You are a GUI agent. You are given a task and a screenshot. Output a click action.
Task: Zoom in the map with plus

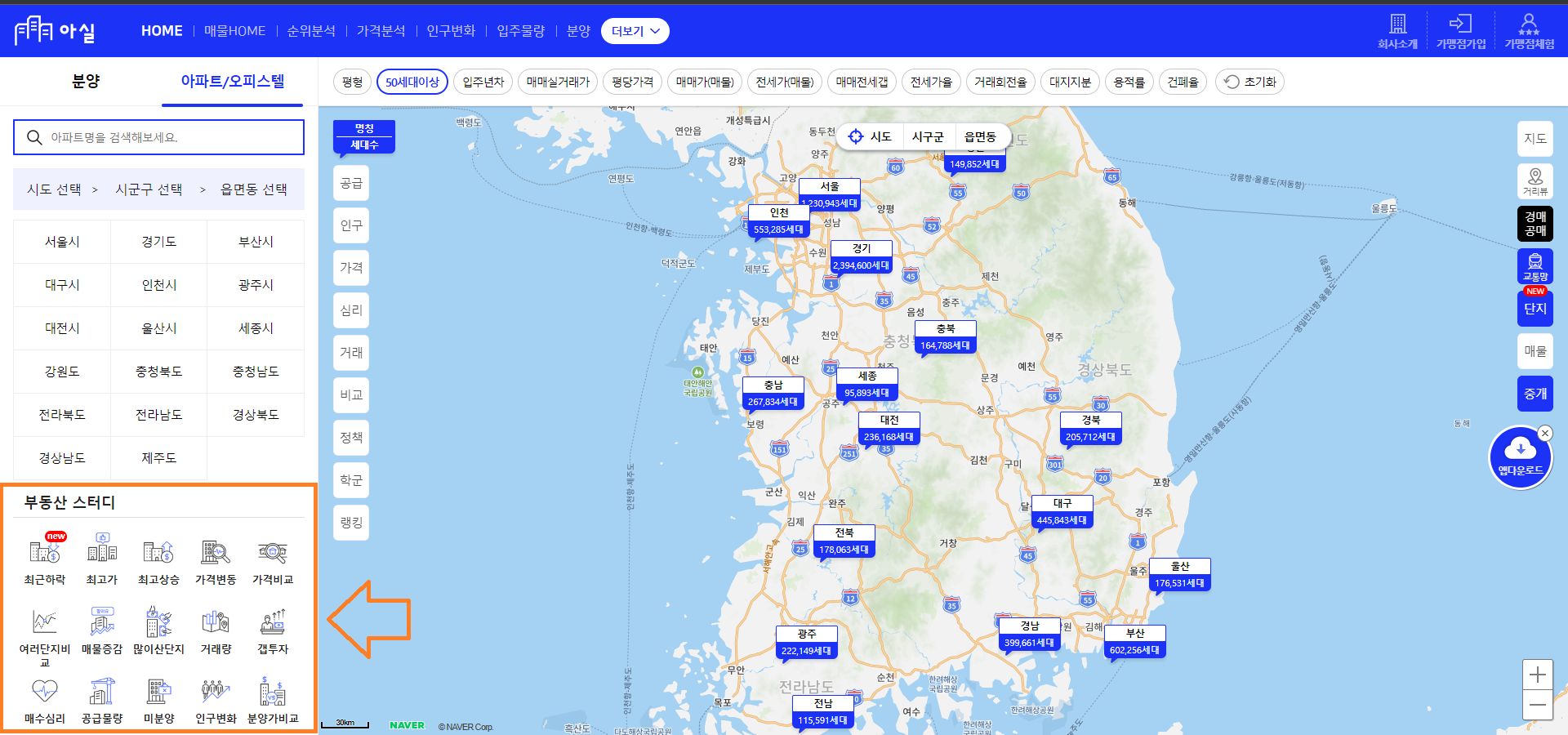(x=1538, y=675)
